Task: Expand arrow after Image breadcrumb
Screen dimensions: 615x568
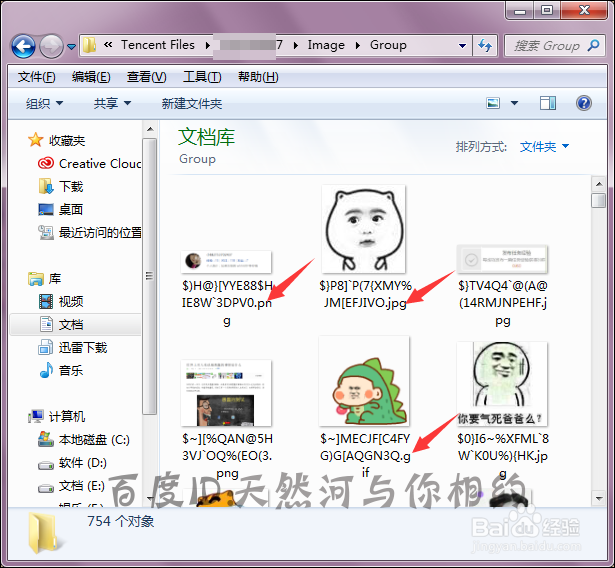Action: click(357, 46)
